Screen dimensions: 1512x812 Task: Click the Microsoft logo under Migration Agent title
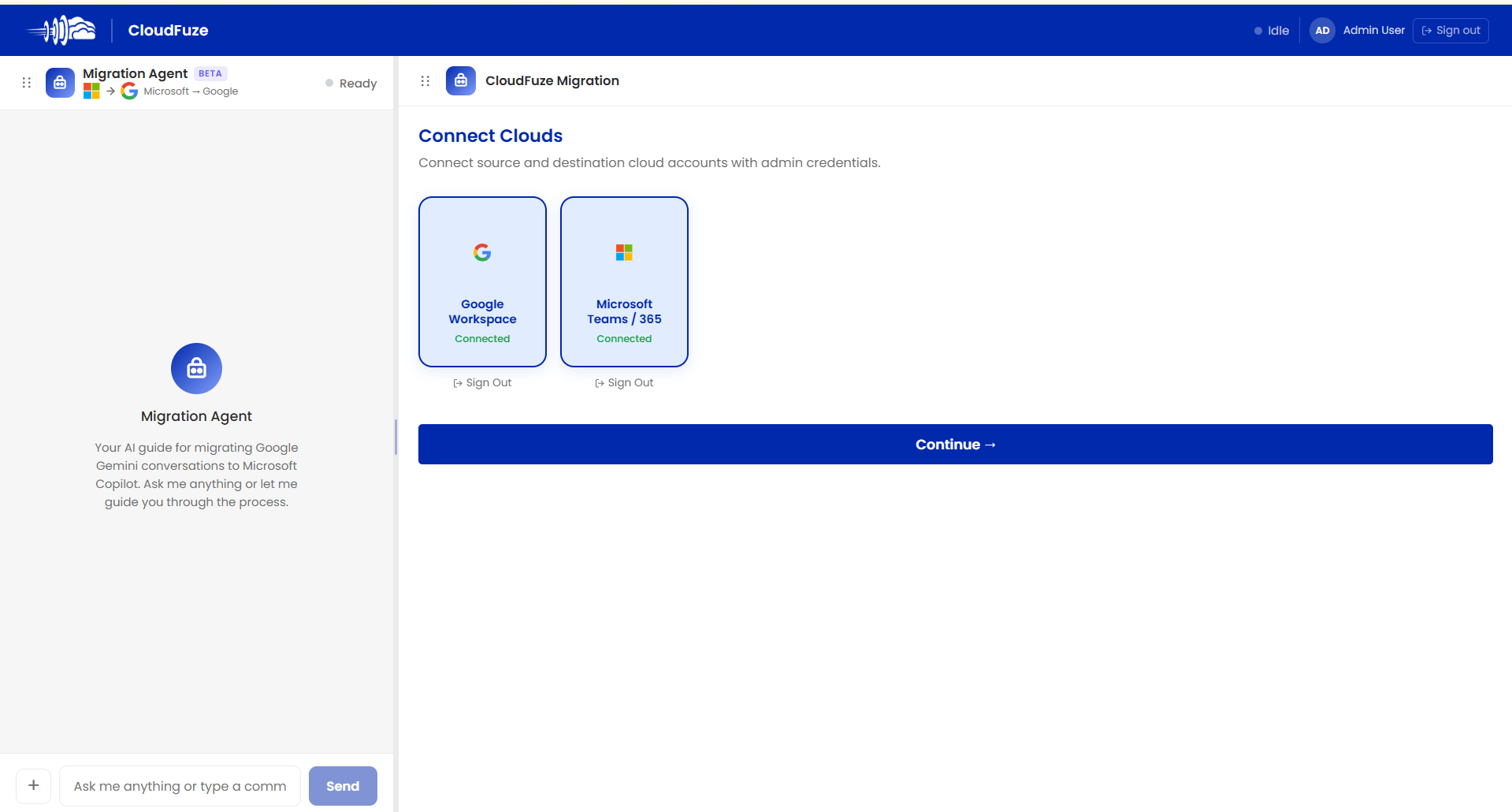tap(91, 91)
